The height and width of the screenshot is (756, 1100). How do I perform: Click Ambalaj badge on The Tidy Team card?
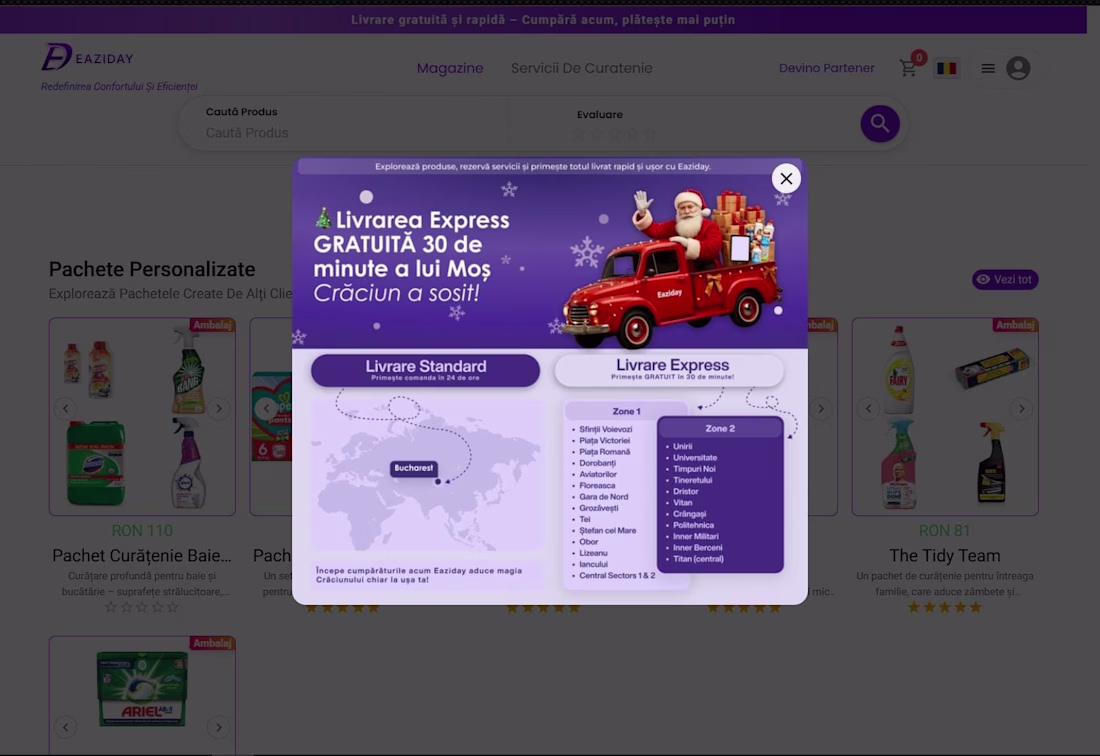pyautogui.click(x=1015, y=325)
